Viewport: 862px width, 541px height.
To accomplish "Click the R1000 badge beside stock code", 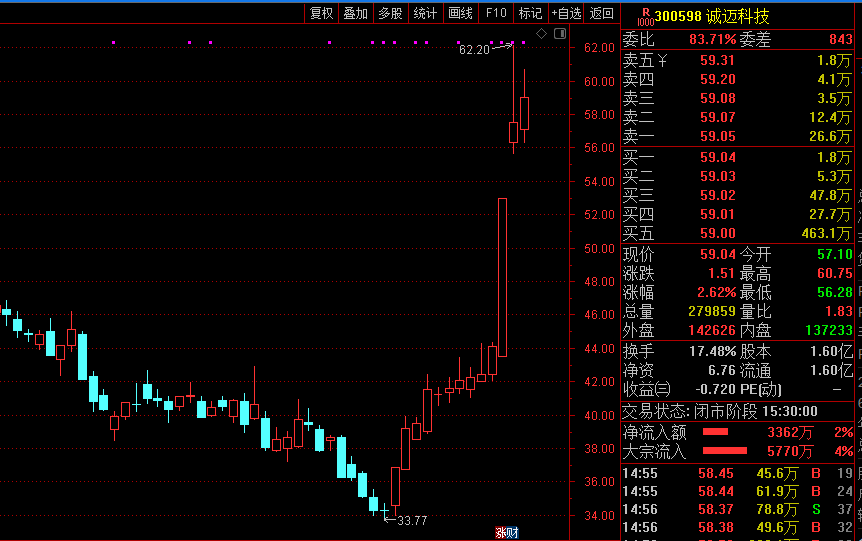I will point(645,17).
